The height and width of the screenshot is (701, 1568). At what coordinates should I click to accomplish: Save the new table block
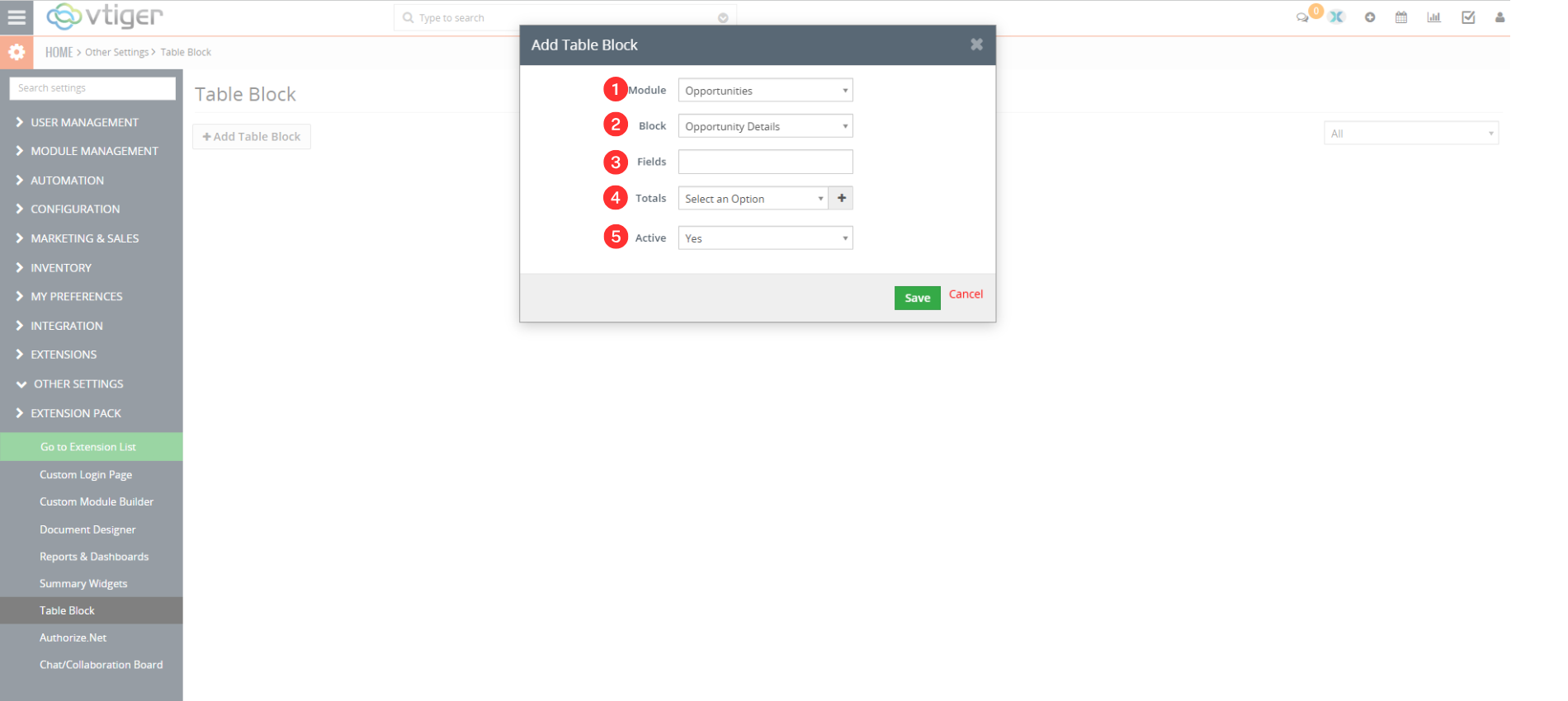[x=917, y=298]
